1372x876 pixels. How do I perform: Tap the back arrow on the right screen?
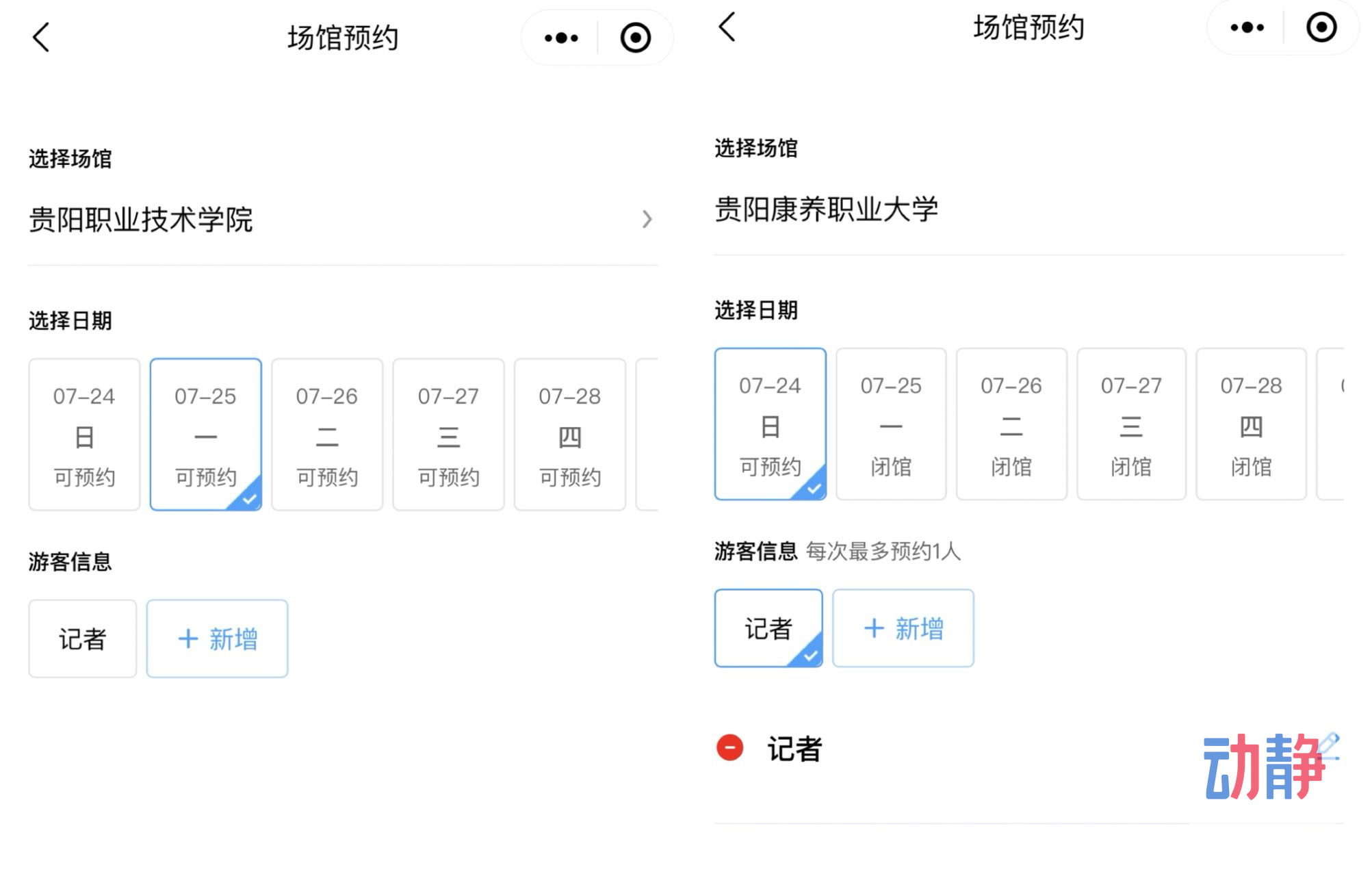727,29
